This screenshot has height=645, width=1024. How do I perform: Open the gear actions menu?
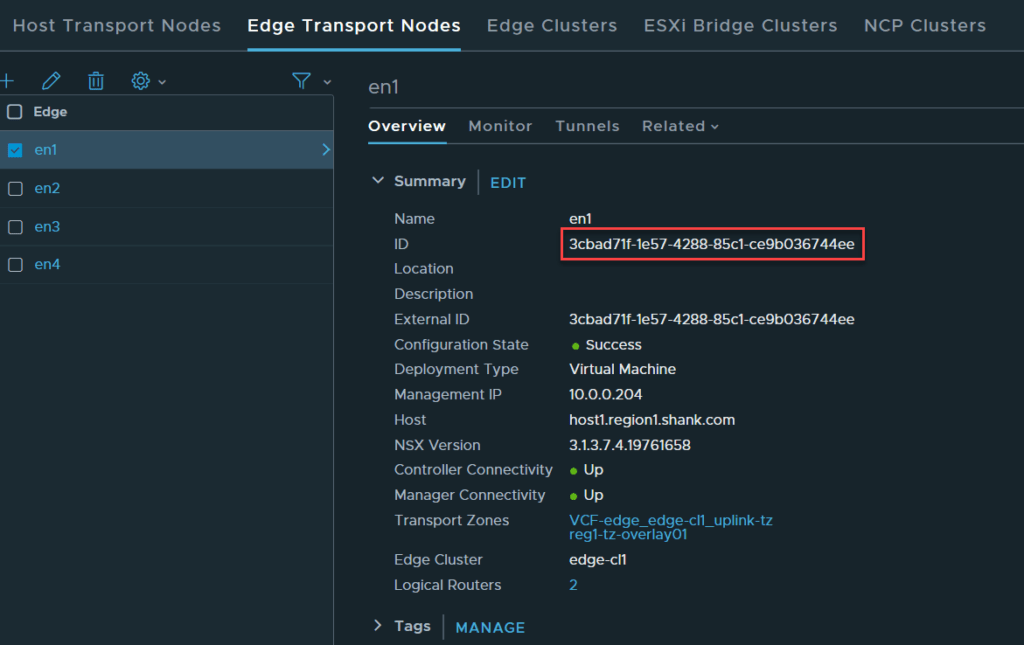(x=148, y=81)
